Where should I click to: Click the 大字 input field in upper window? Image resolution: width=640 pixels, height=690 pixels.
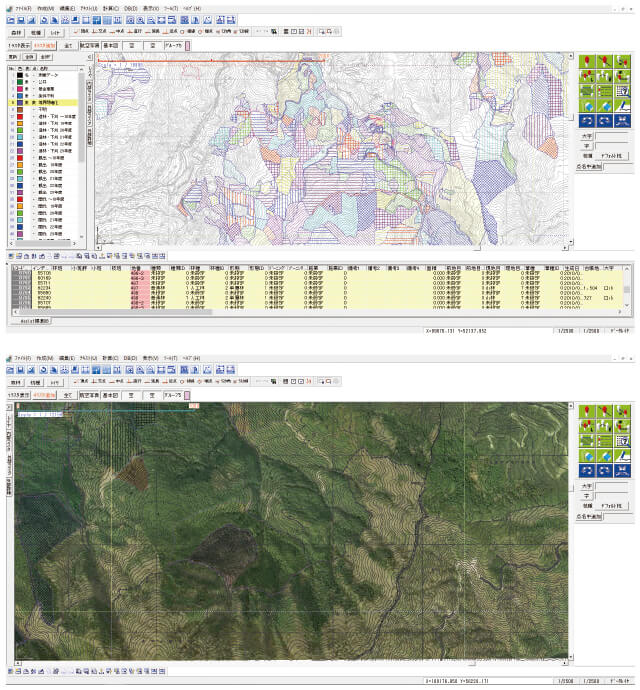click(x=609, y=136)
